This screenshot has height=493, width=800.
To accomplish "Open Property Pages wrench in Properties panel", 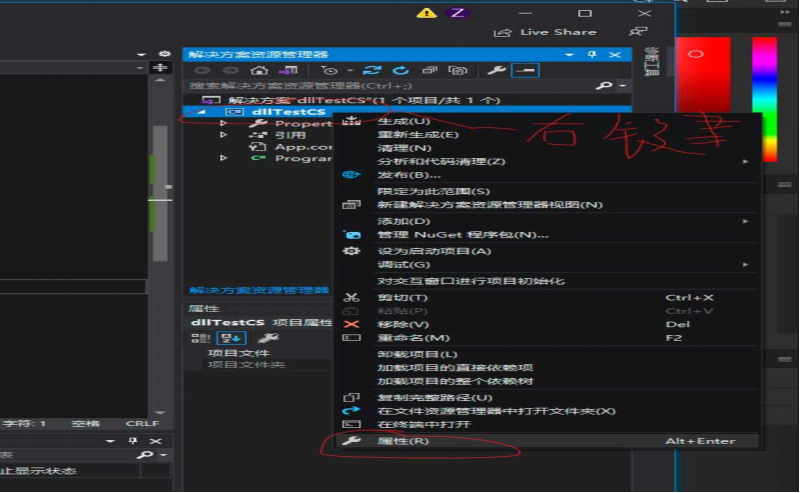I will click(268, 338).
